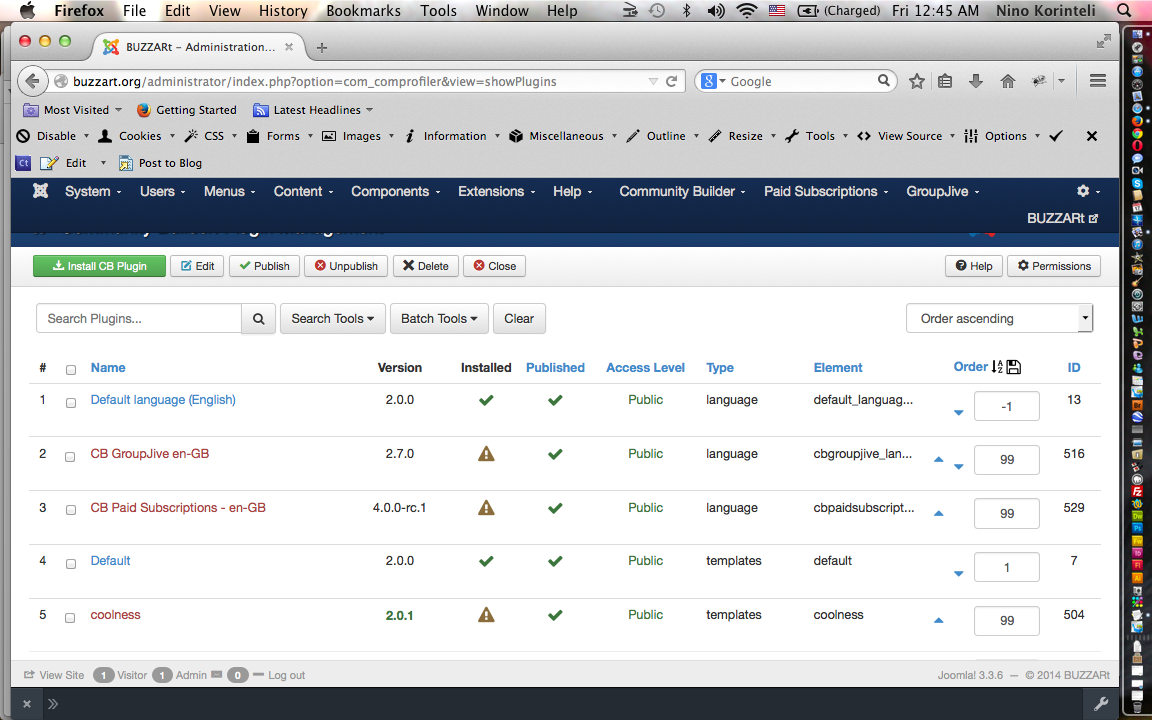Image resolution: width=1152 pixels, height=720 pixels.
Task: Click the Spotlight search icon in menu bar
Action: click(x=1124, y=10)
